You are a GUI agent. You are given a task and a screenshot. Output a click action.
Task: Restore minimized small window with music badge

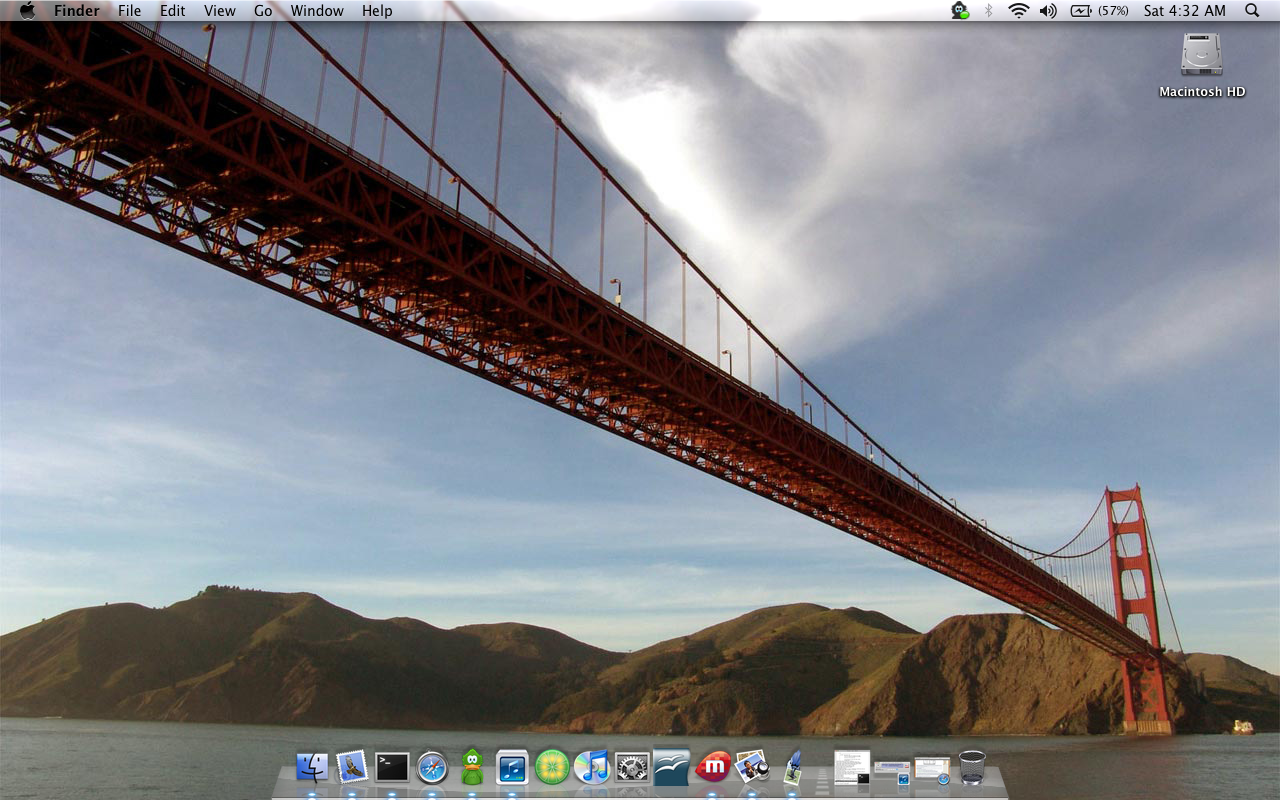point(892,772)
